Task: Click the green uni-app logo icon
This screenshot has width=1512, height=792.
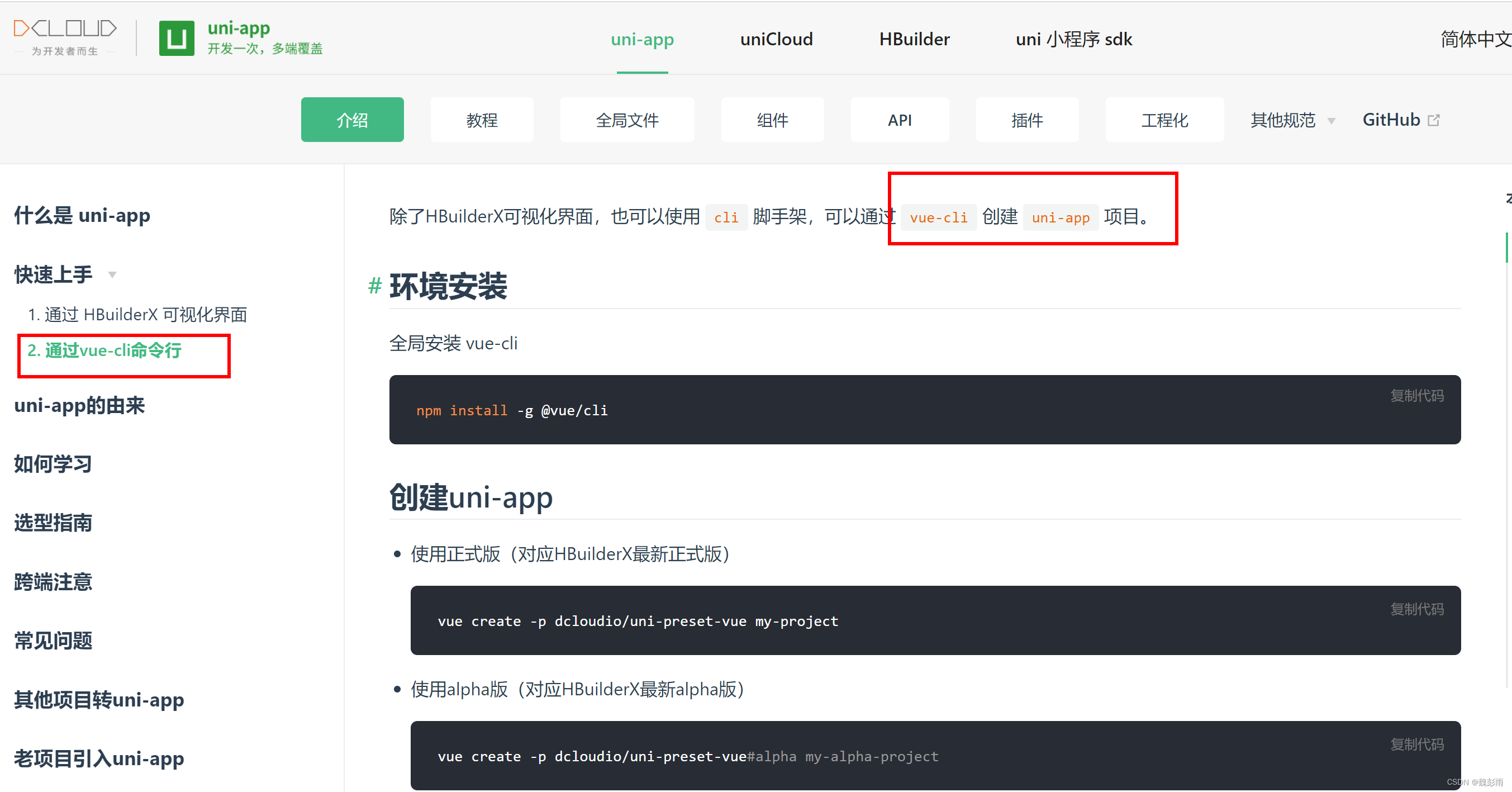Action: (176, 38)
